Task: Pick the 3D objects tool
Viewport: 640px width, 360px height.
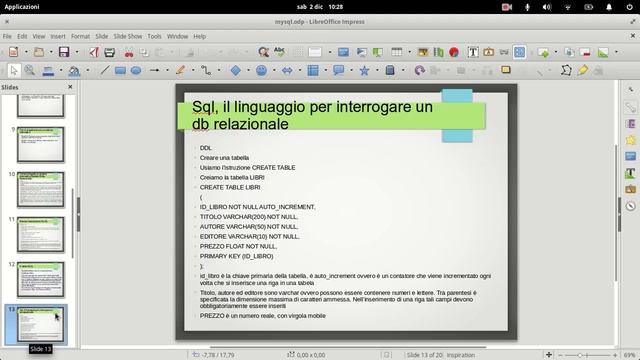Action: click(x=390, y=70)
